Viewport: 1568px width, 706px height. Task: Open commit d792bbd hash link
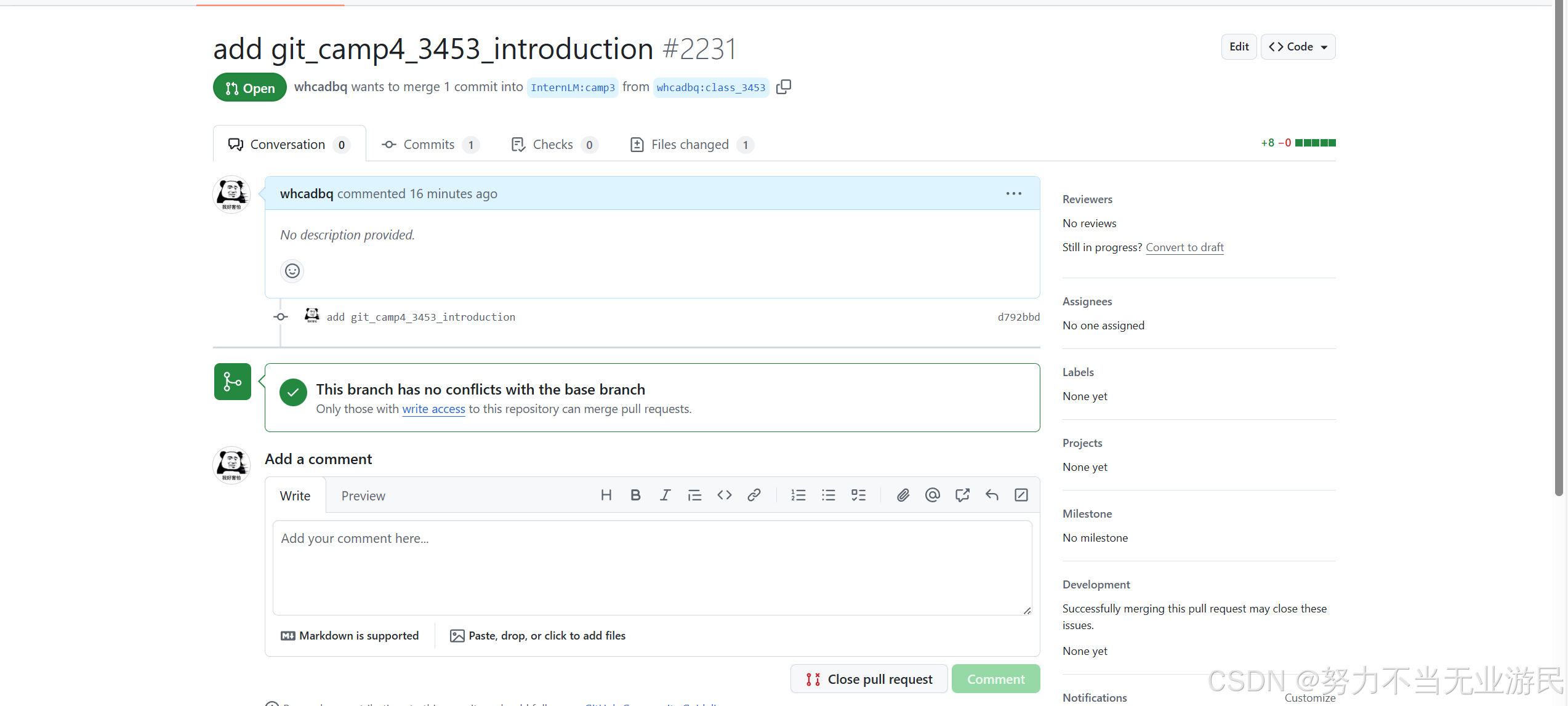pos(1018,317)
